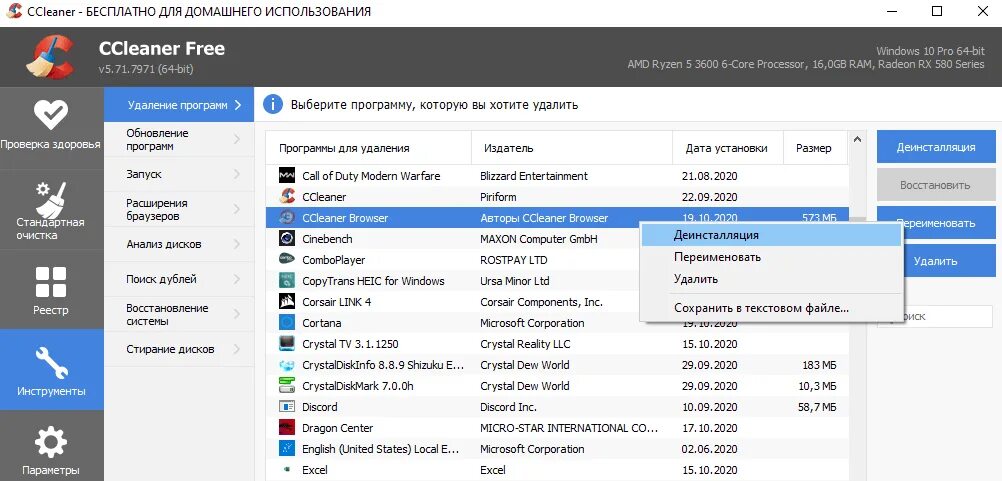This screenshot has height=481, width=1002.
Task: Click the CCleaner title bar app icon
Action: (14, 11)
